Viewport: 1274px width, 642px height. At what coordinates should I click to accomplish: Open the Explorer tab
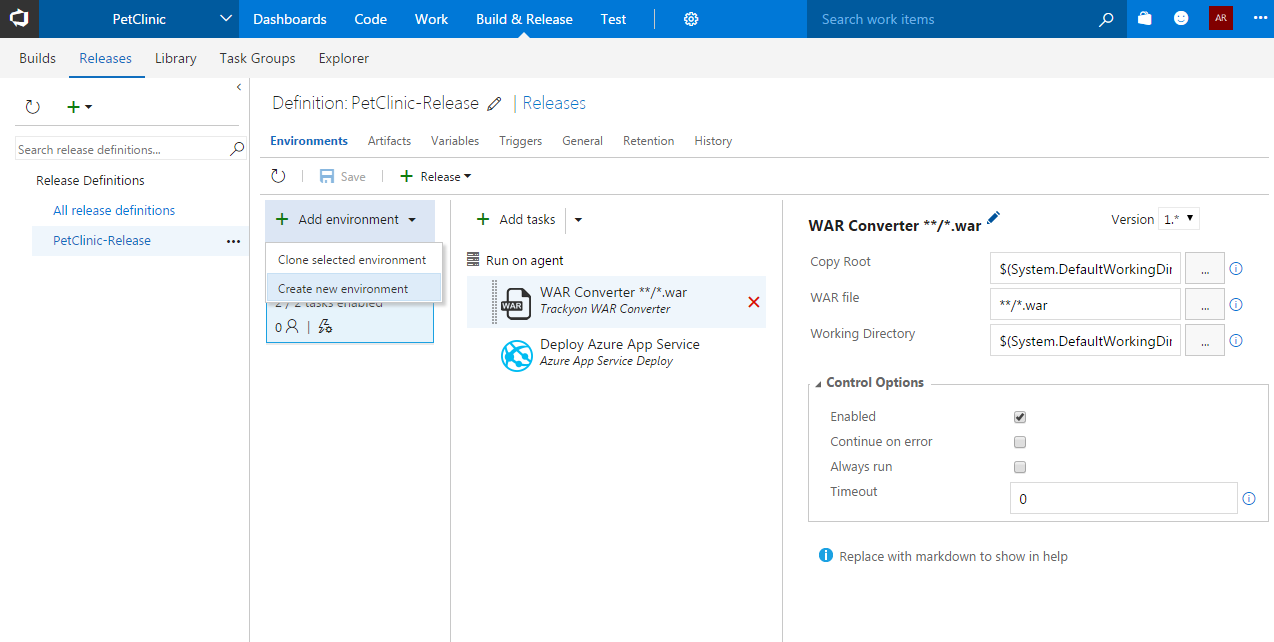(x=344, y=58)
